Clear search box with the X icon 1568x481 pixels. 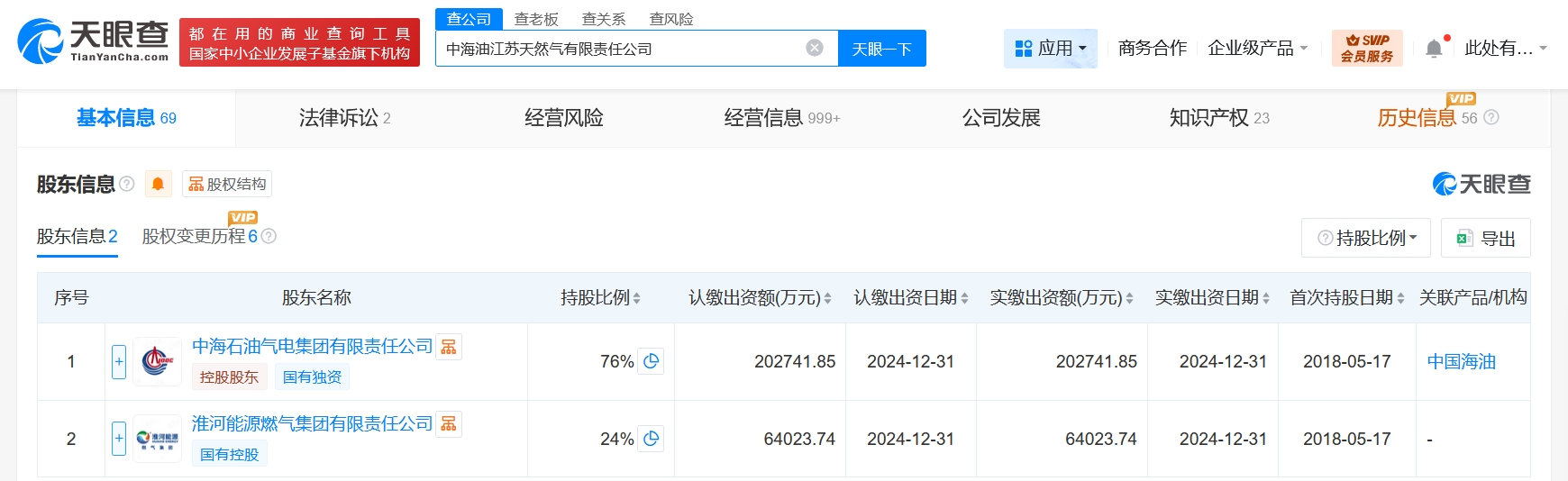[x=814, y=48]
